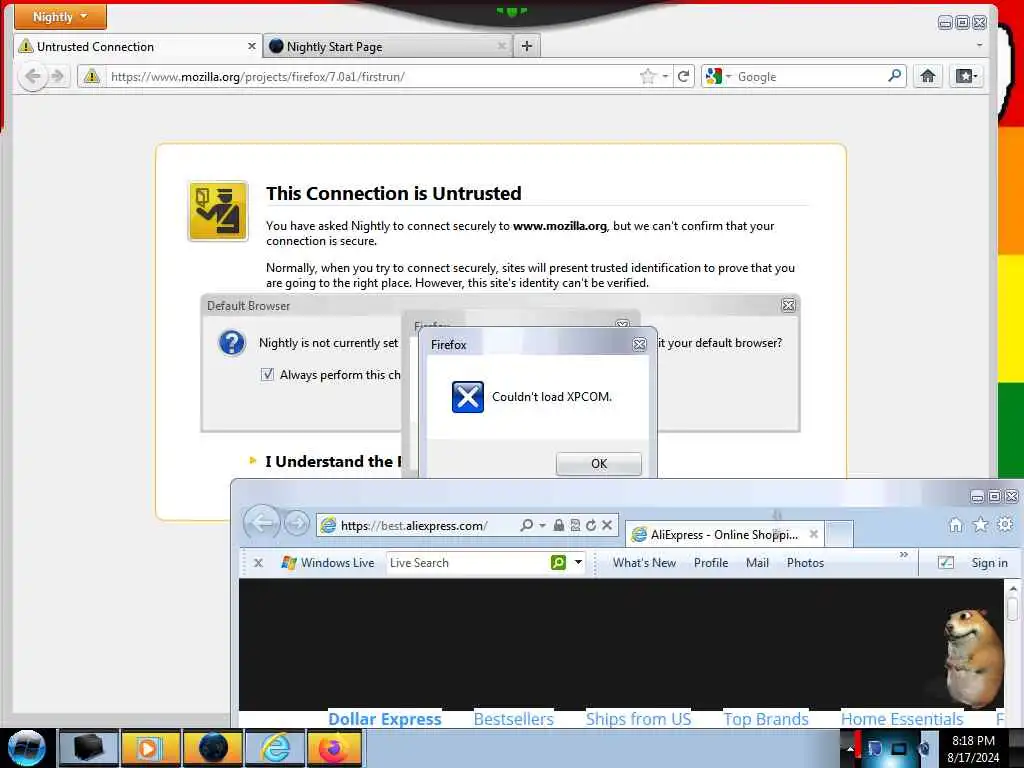
Task: Switch to the Nightly Start Page tab
Action: coord(388,46)
